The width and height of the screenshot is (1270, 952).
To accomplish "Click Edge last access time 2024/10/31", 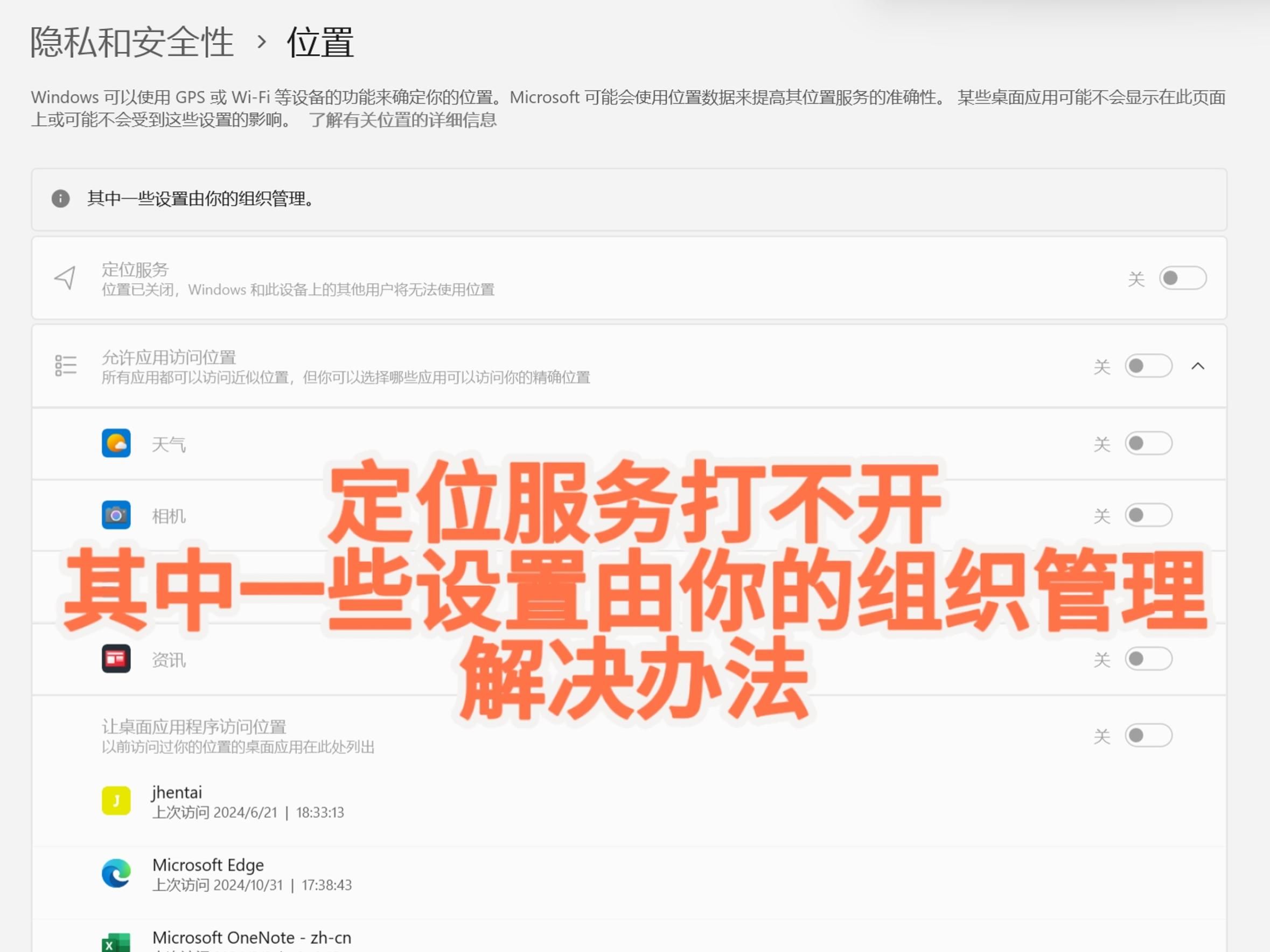I will (x=252, y=885).
